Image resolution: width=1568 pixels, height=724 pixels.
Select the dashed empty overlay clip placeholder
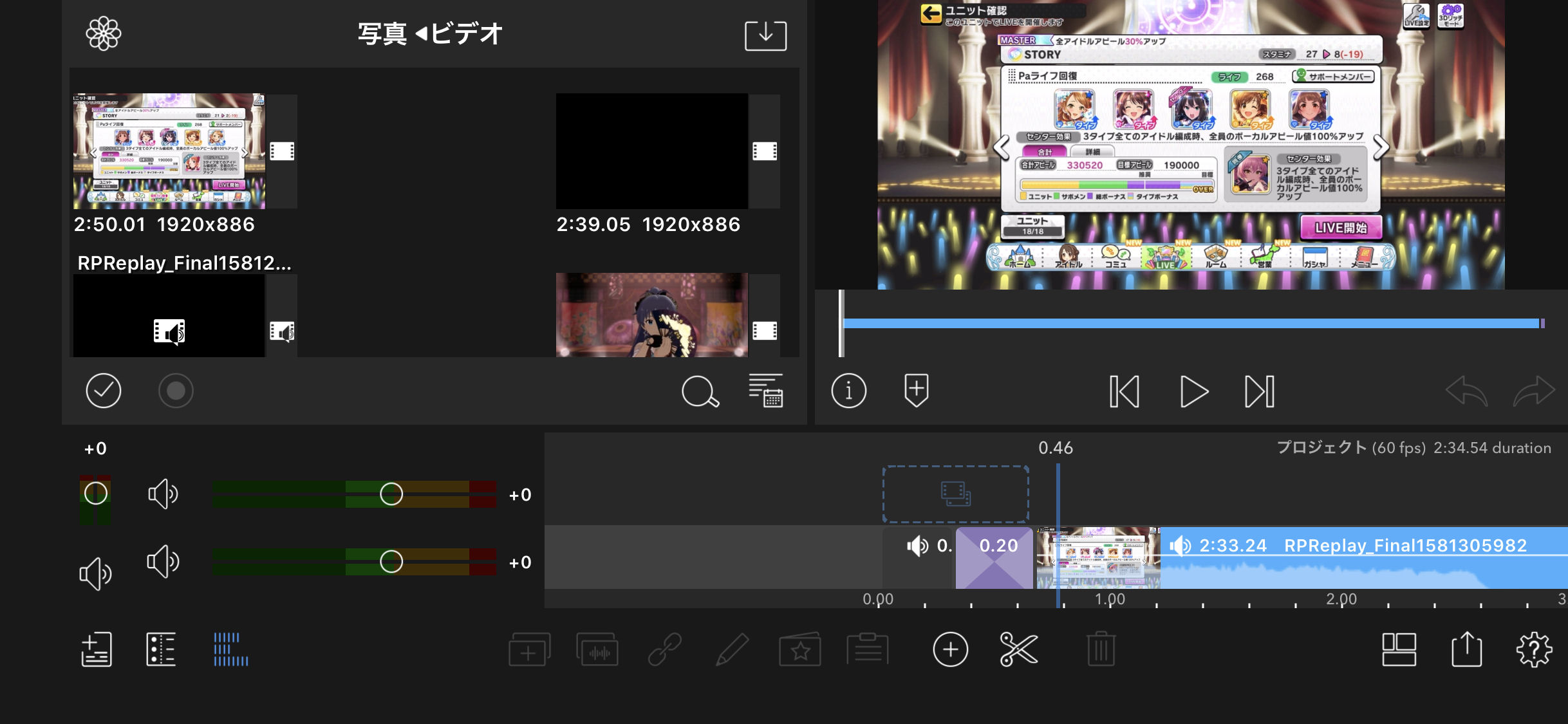tap(955, 494)
